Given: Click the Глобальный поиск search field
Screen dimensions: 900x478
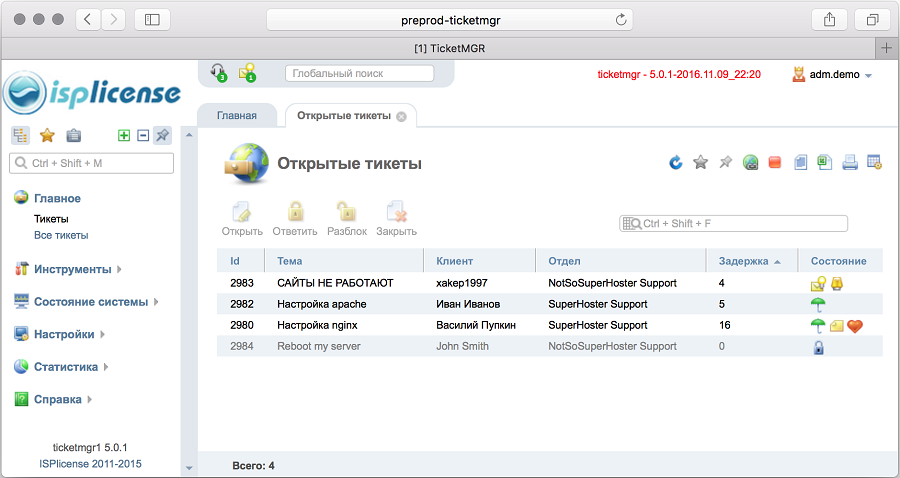Looking at the screenshot, I should [359, 73].
